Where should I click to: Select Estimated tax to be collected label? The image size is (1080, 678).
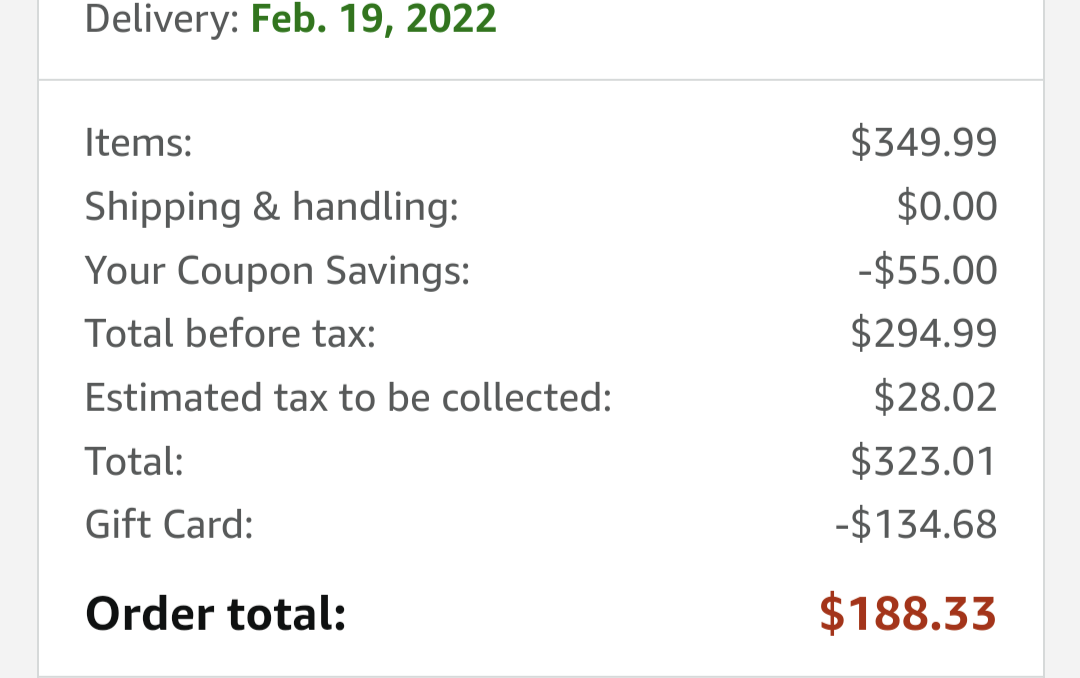click(x=349, y=398)
